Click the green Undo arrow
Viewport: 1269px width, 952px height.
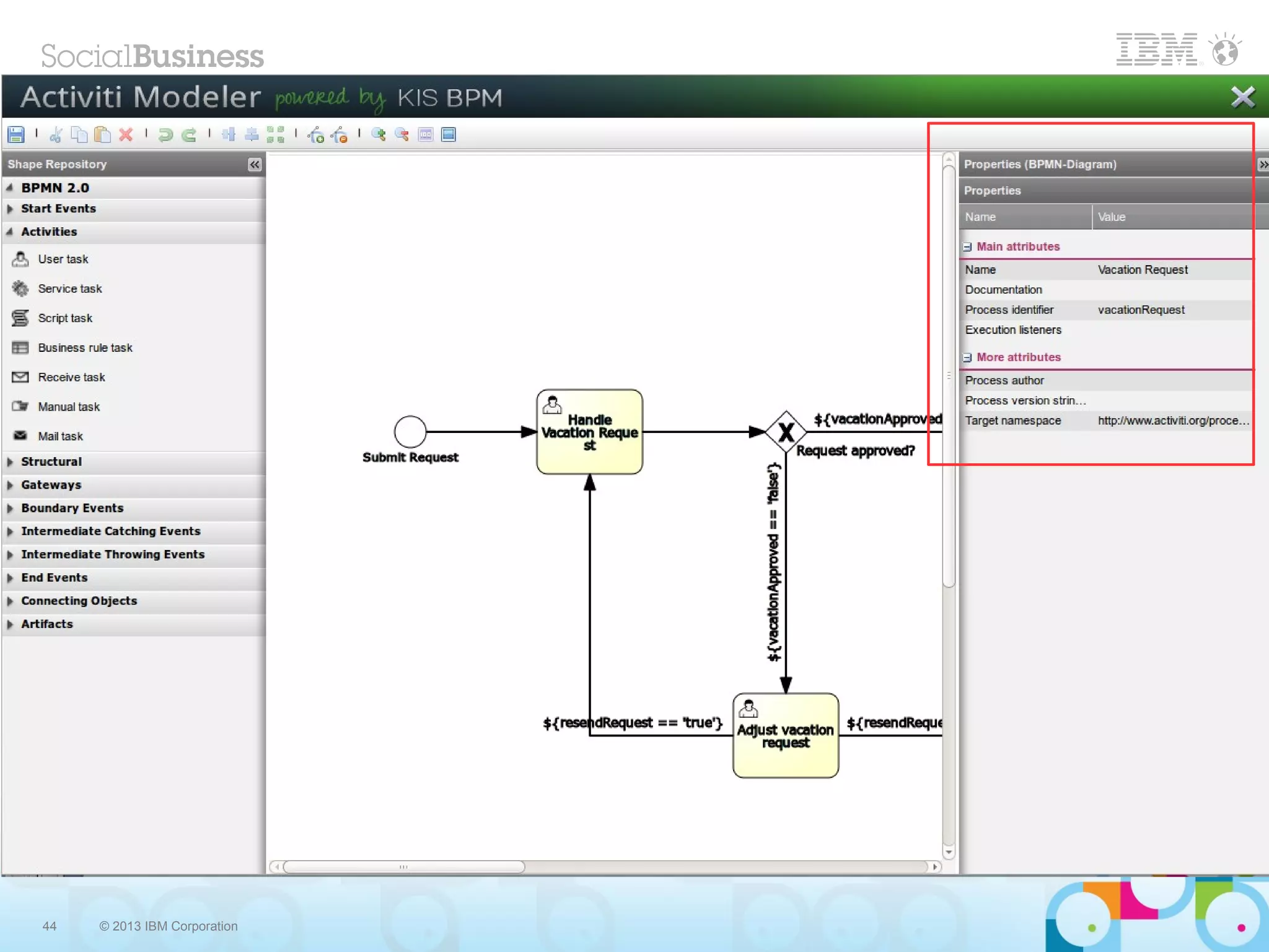coord(165,134)
